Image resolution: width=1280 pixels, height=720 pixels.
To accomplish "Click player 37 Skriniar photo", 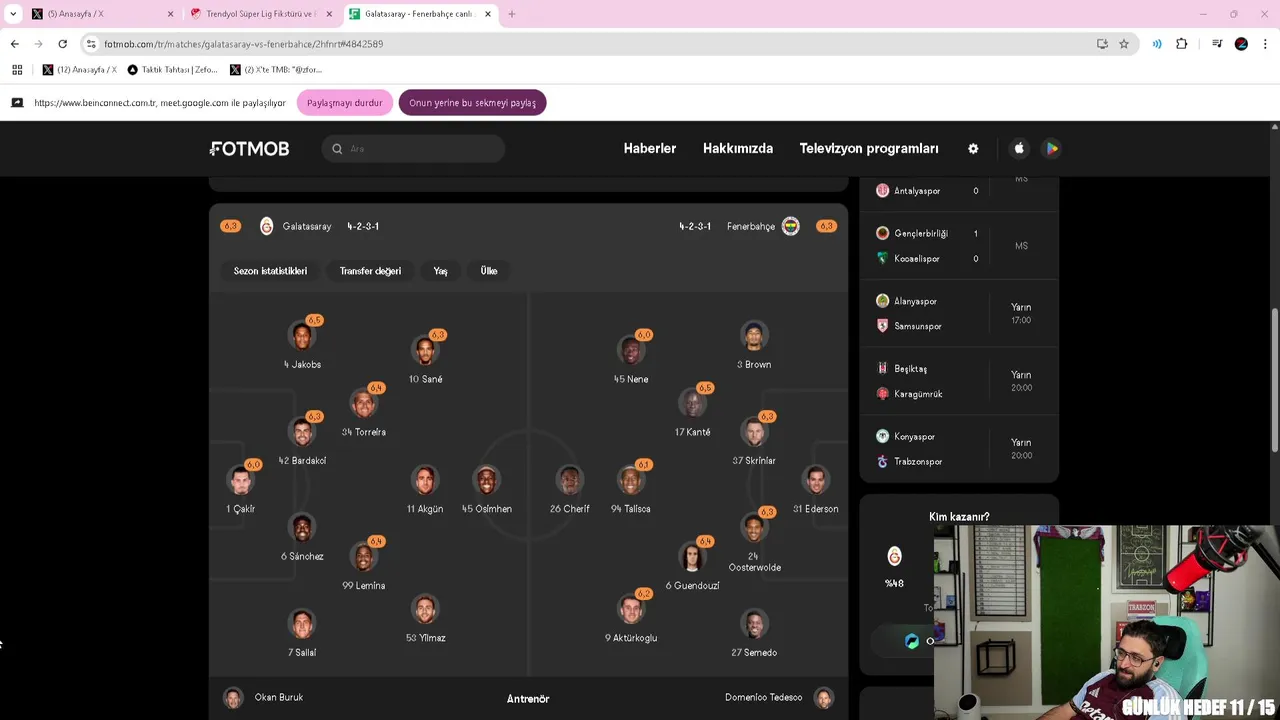I will (754, 432).
